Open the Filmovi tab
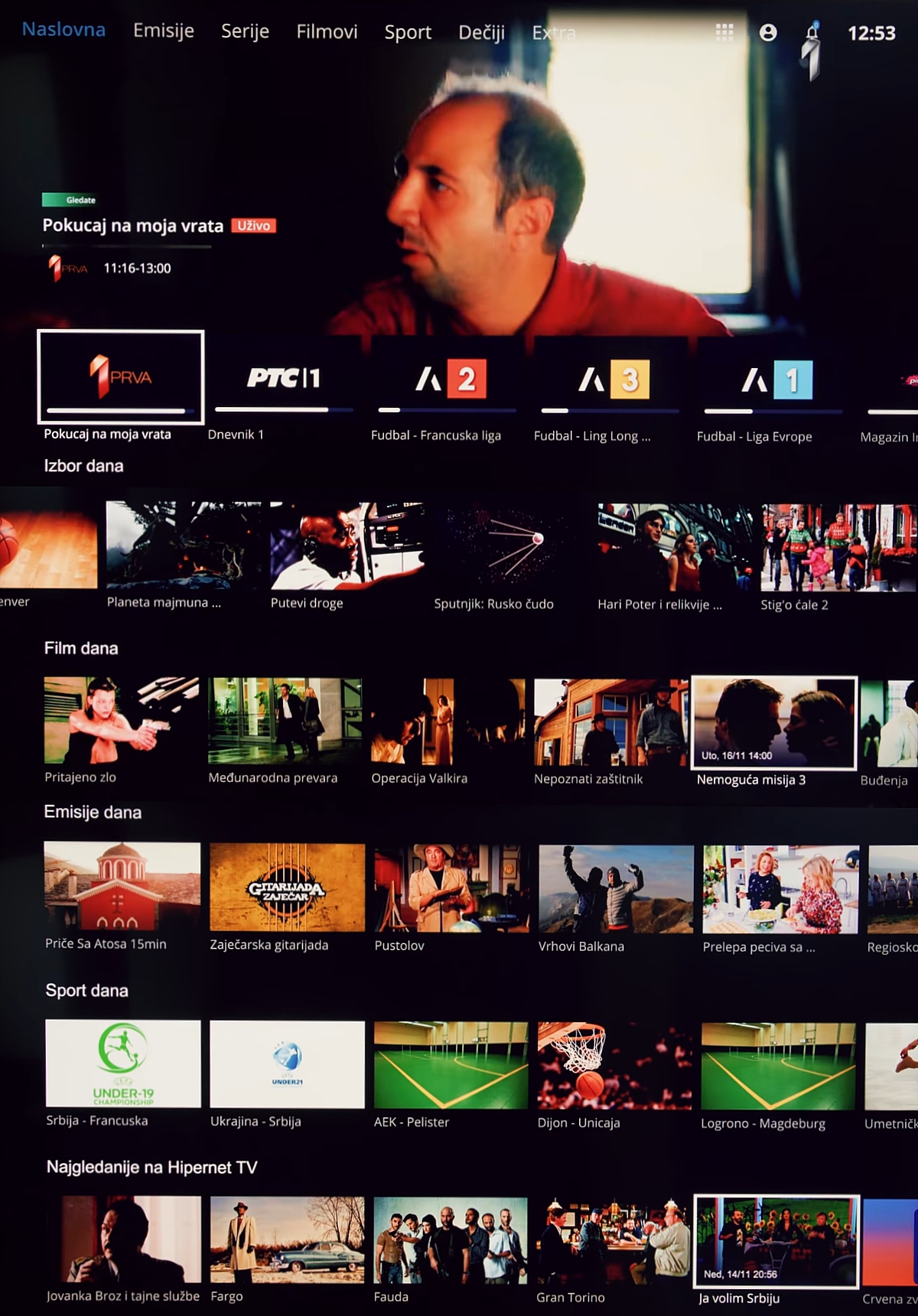Screen dimensions: 918x1316 coord(327,31)
